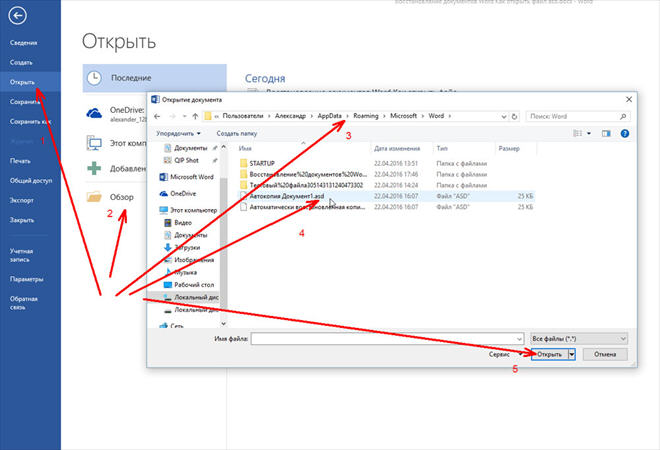Open Обратная связь in the sidebar
Image resolution: width=660 pixels, height=450 pixels.
(x=24, y=303)
